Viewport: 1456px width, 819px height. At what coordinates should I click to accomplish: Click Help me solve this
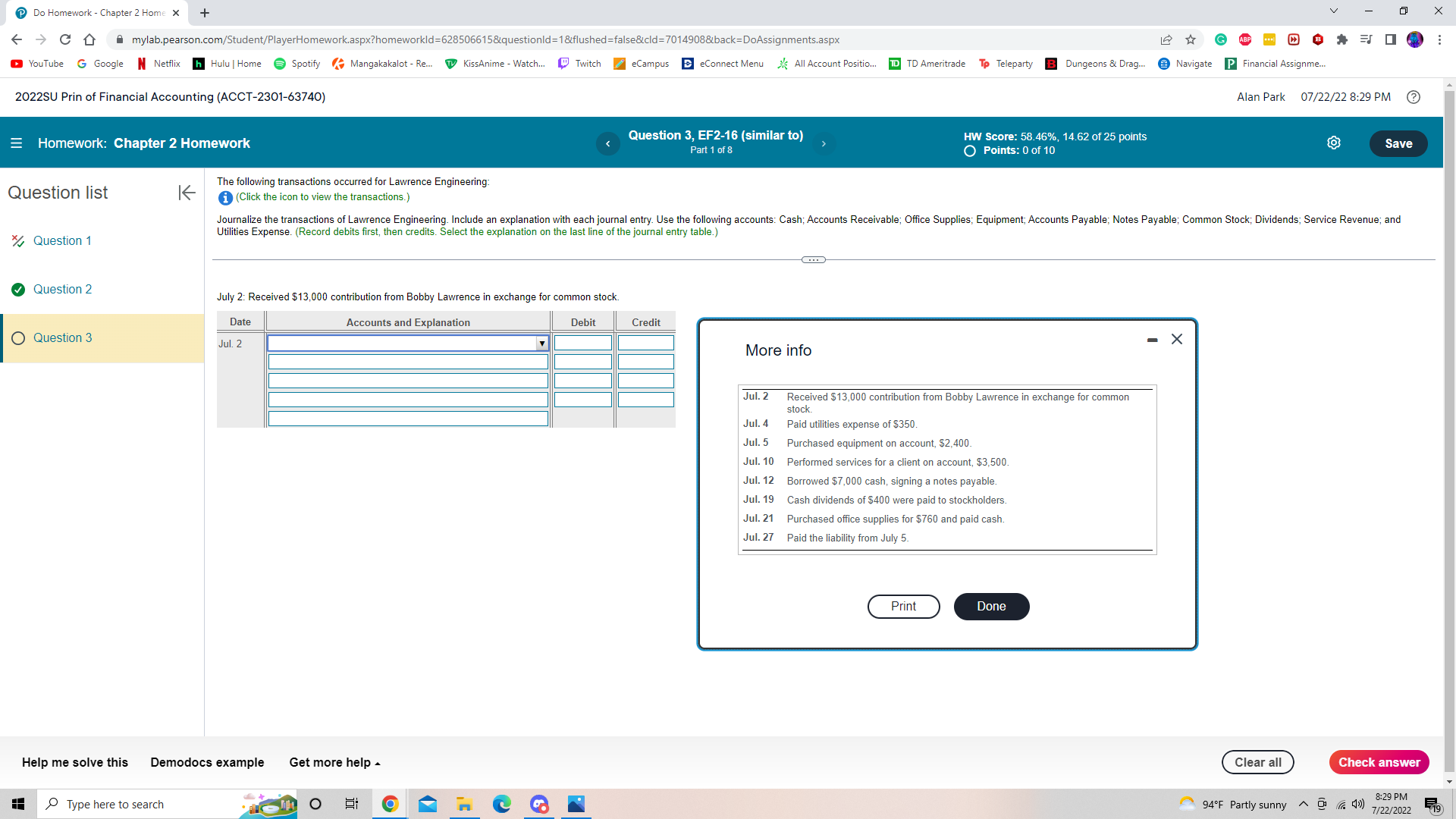pyautogui.click(x=75, y=763)
